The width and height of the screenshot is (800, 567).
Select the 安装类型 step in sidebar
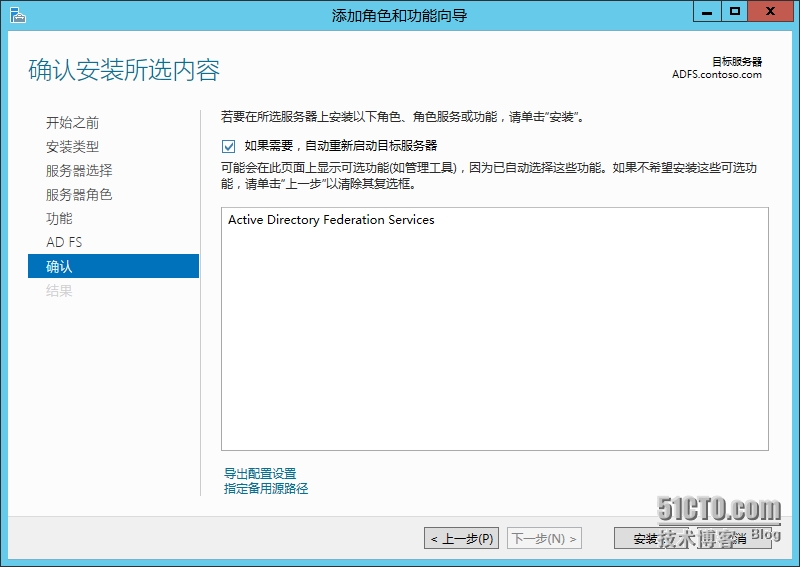72,147
